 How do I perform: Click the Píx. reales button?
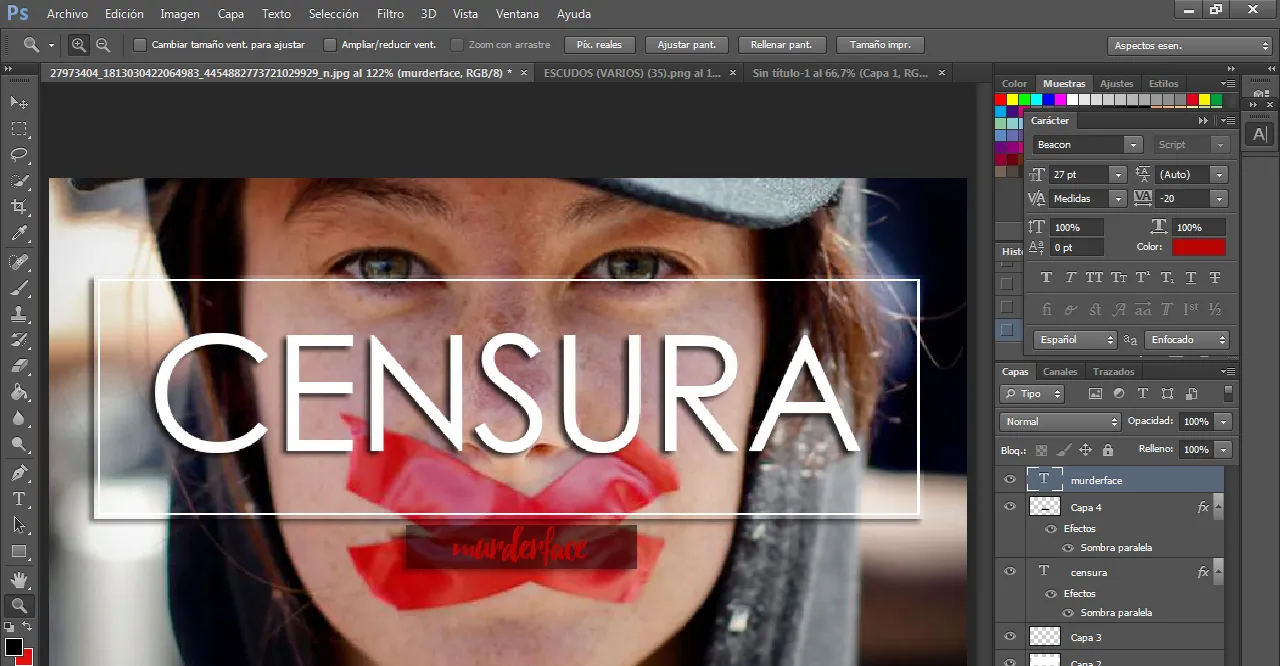[x=600, y=45]
